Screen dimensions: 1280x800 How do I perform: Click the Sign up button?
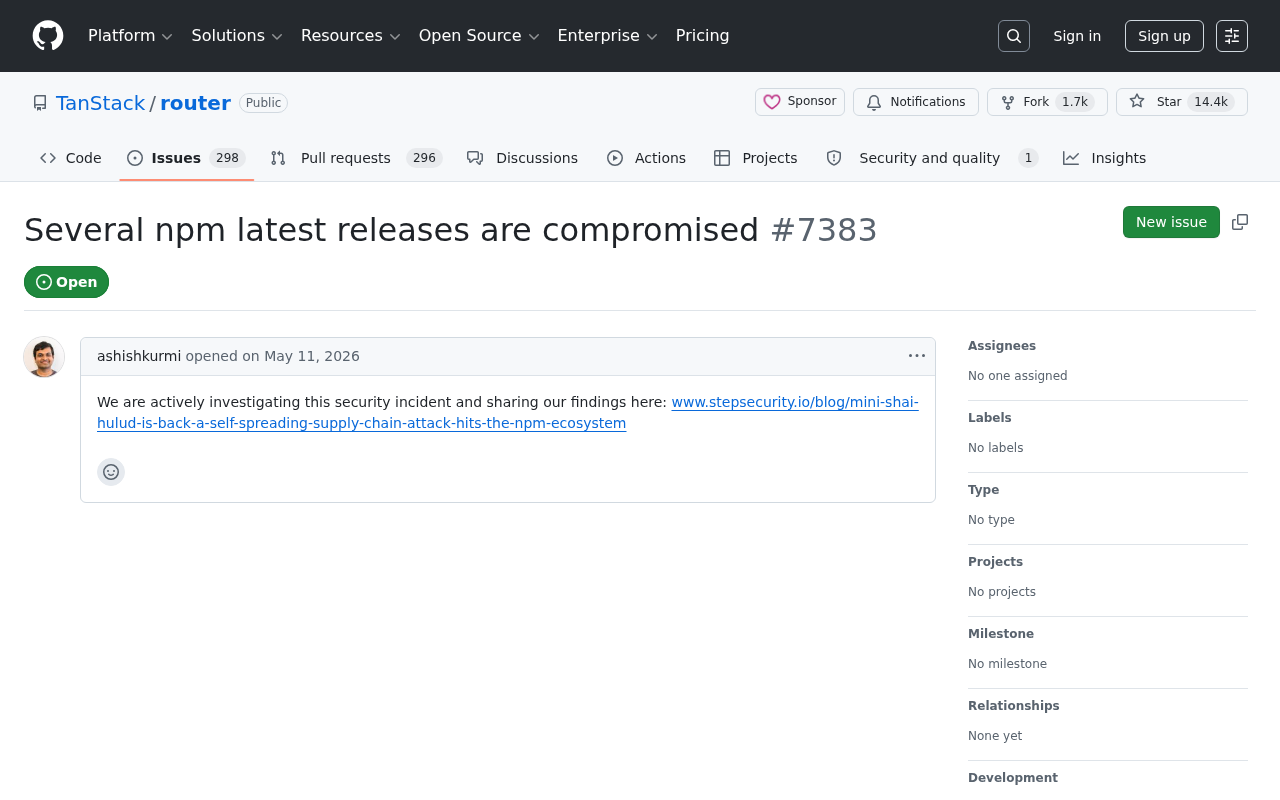coord(1164,36)
